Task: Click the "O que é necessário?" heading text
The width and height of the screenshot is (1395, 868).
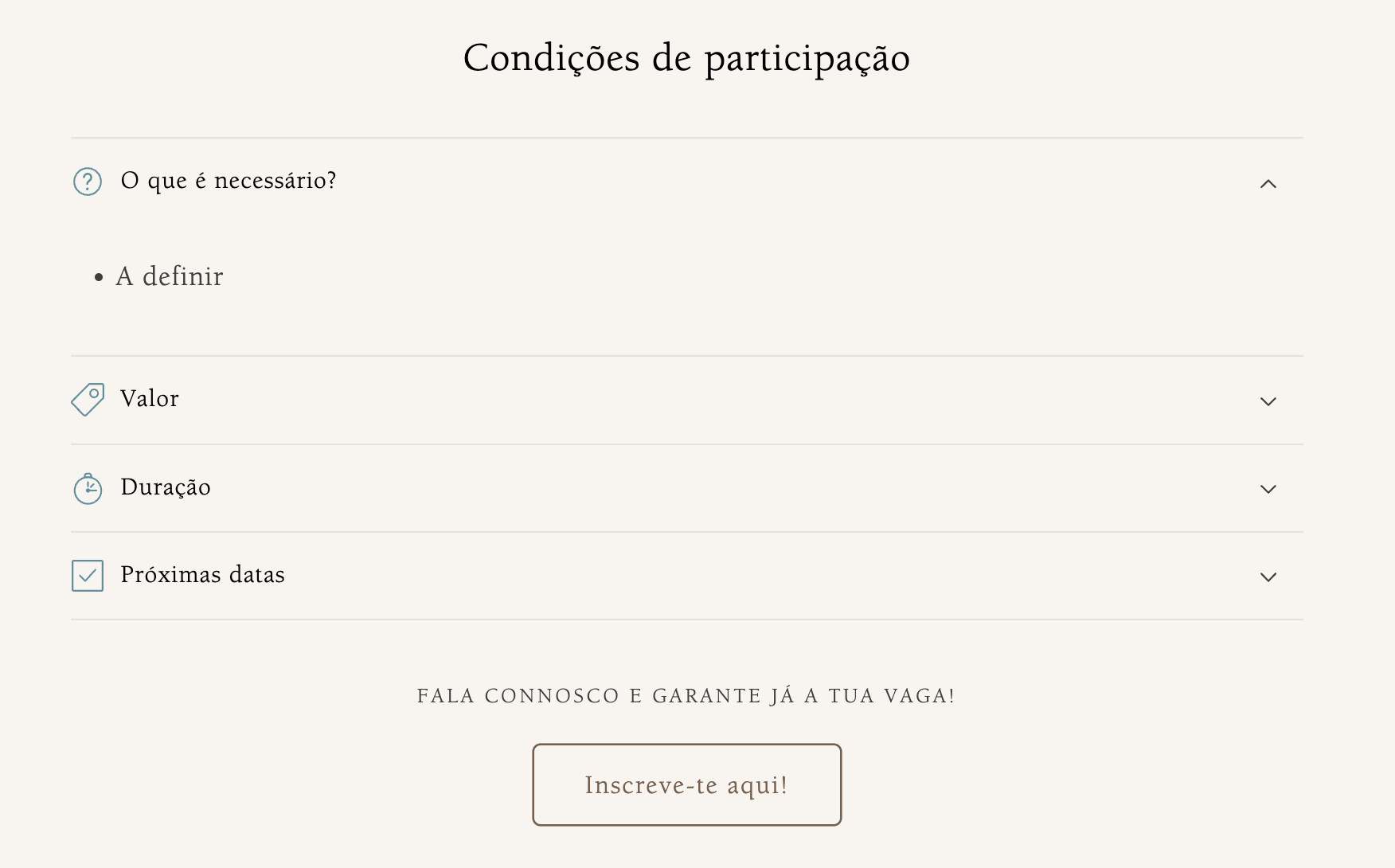Action: coord(229,181)
